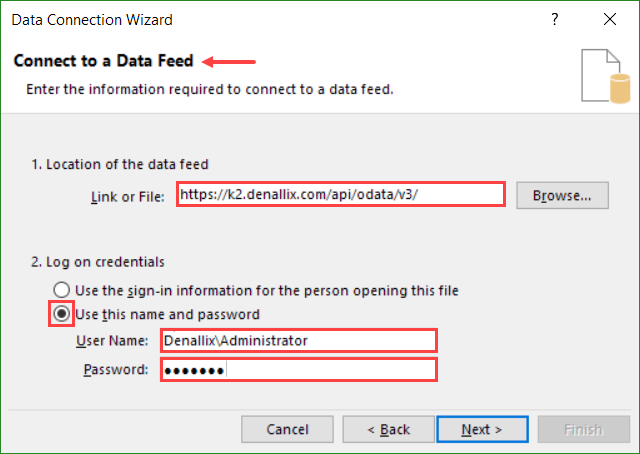Click the greyed-out Finish button
The image size is (640, 454).
[x=582, y=429]
